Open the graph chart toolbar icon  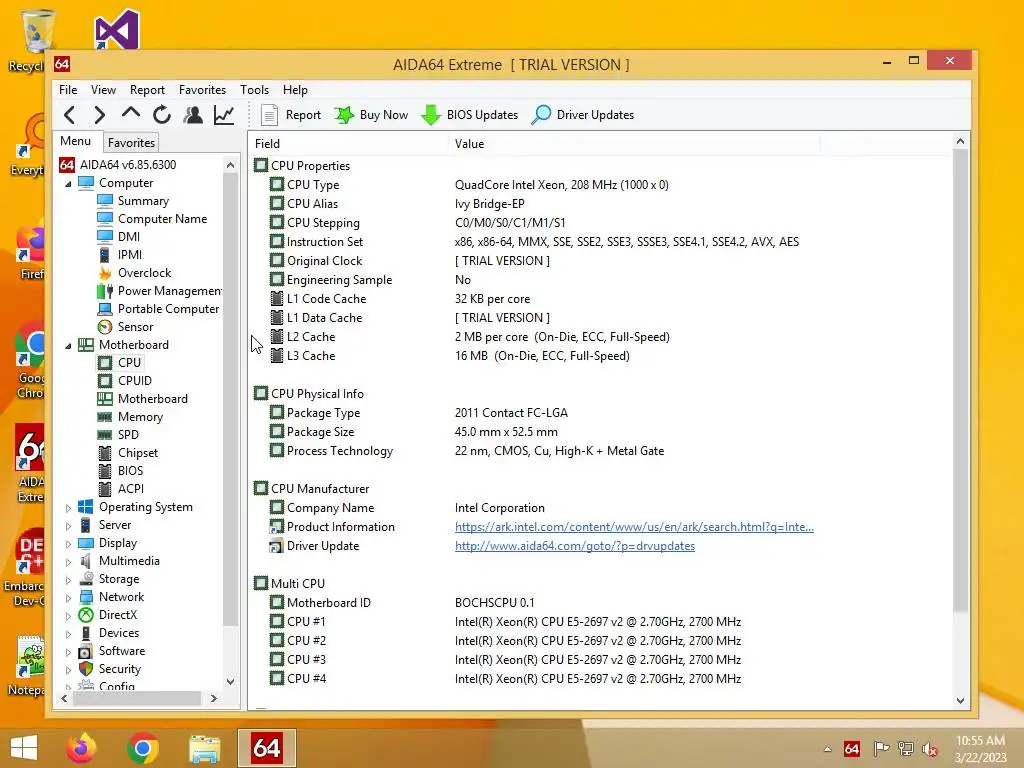point(224,115)
